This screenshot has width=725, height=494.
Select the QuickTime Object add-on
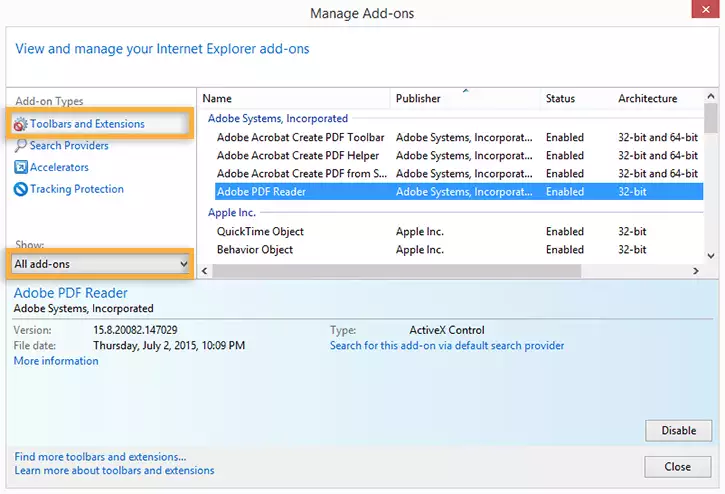[260, 232]
